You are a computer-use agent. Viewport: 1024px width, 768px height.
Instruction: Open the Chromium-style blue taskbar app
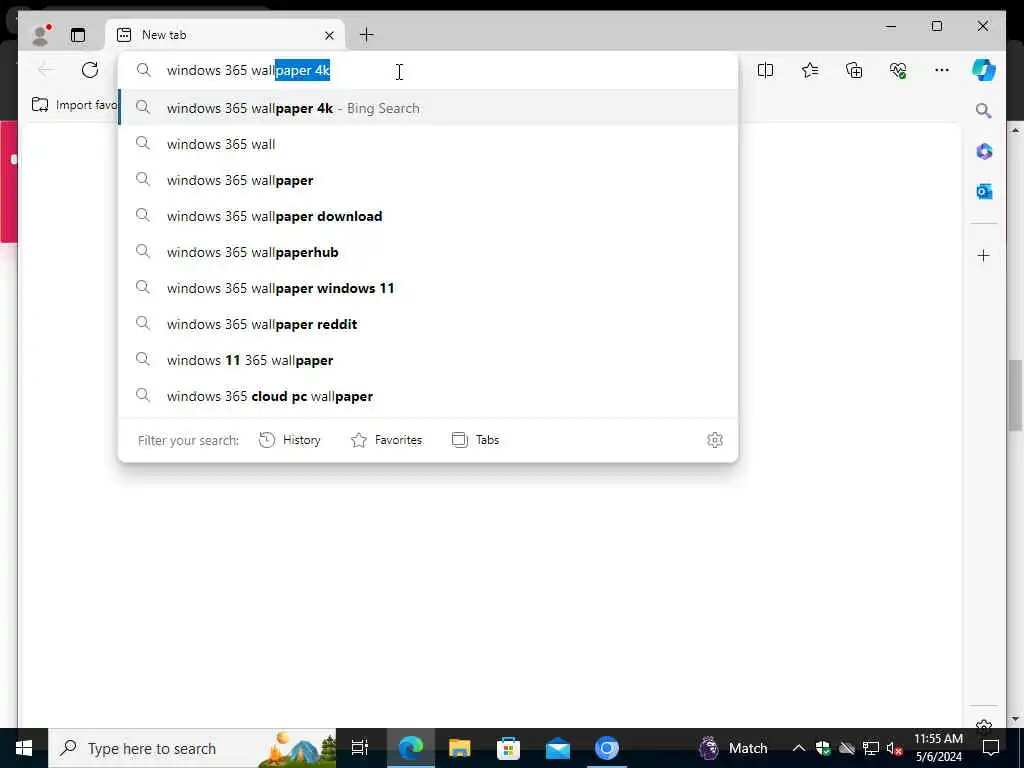[x=607, y=748]
